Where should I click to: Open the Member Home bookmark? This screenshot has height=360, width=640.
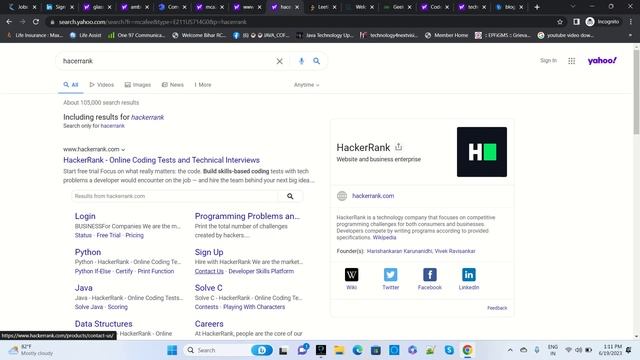pyautogui.click(x=447, y=36)
